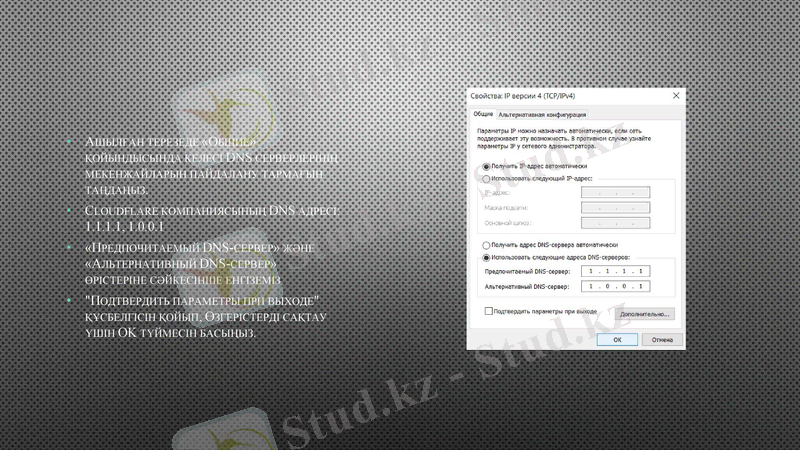Open the Альтернативная конфигурация tab
This screenshot has width=800, height=450.
click(x=542, y=115)
